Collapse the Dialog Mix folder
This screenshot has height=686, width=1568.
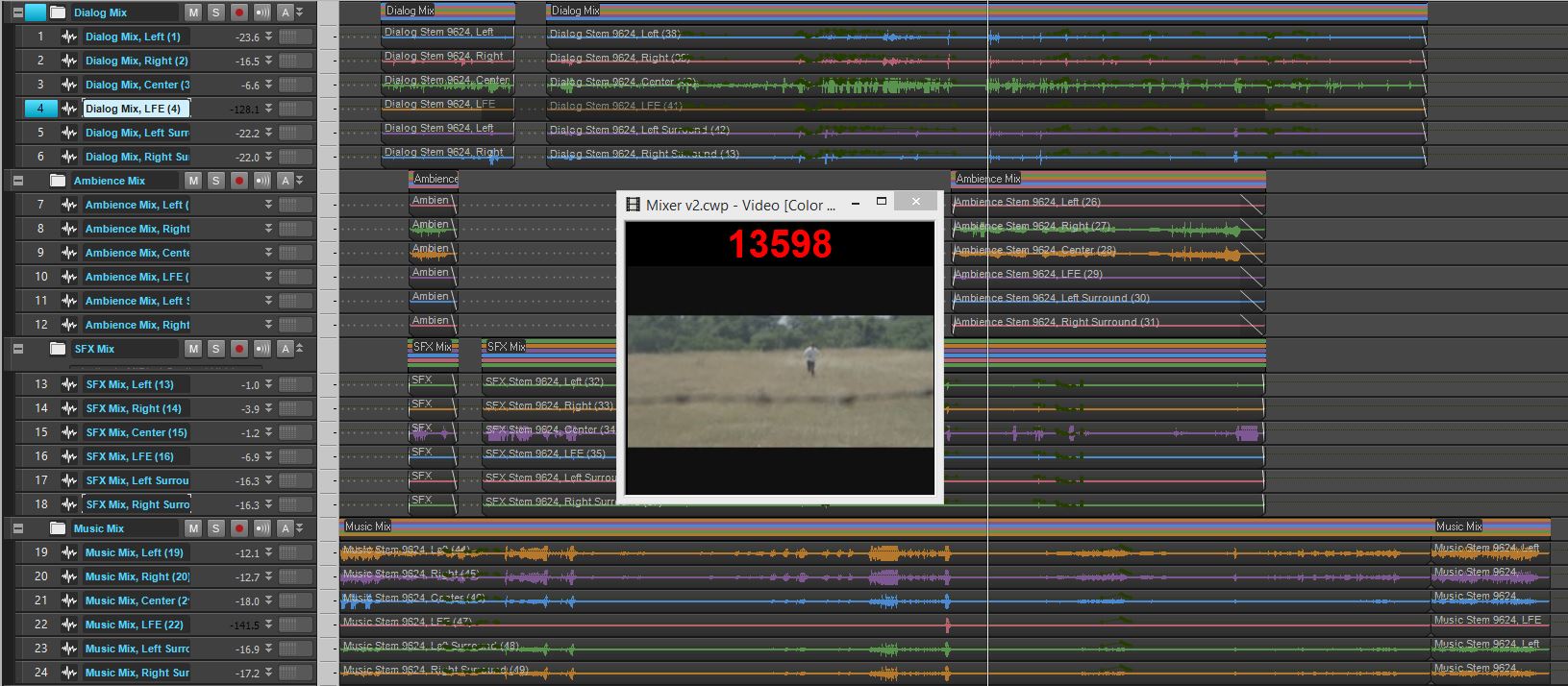[x=17, y=12]
